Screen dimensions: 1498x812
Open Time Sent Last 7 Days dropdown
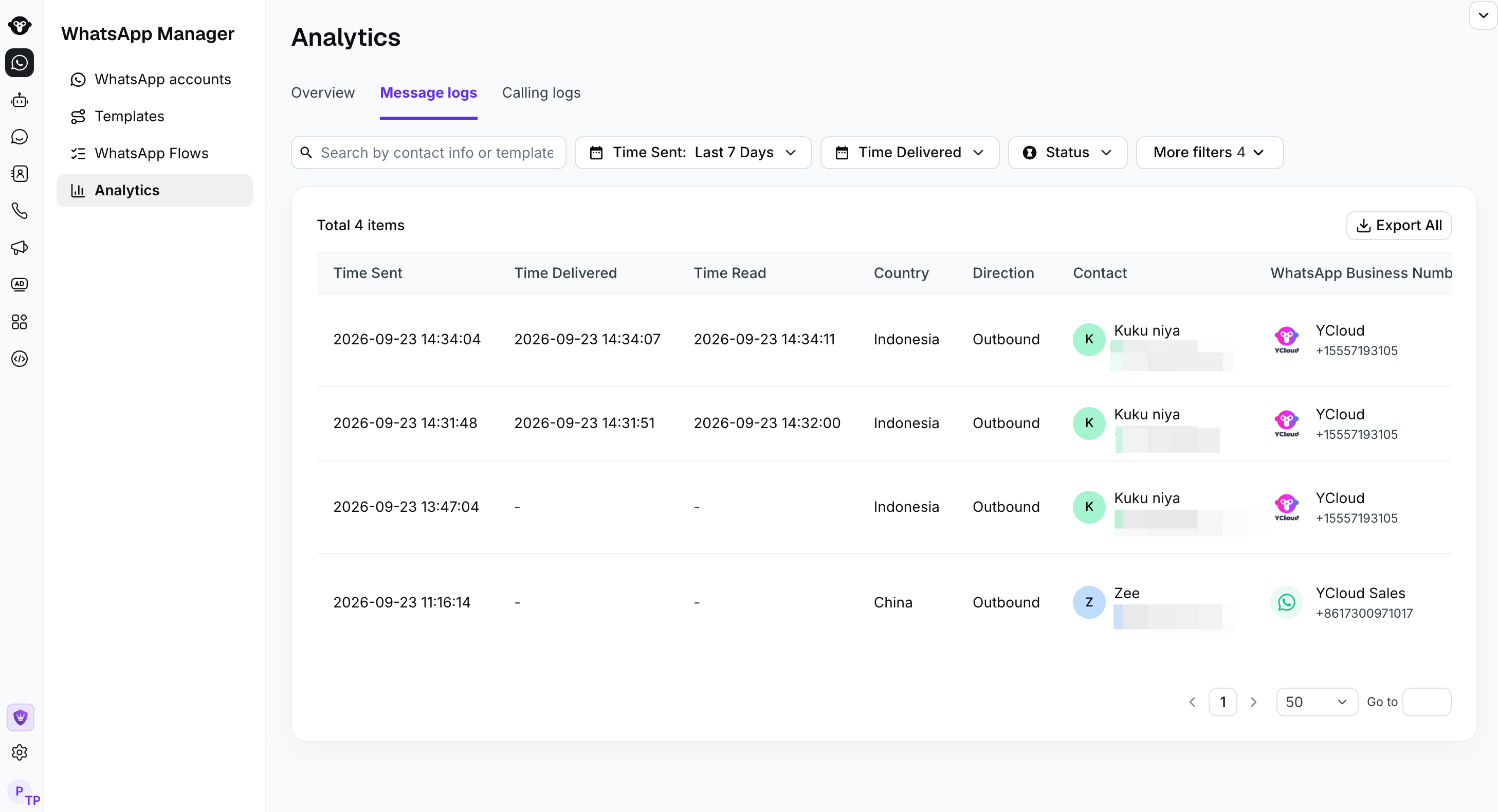[693, 153]
